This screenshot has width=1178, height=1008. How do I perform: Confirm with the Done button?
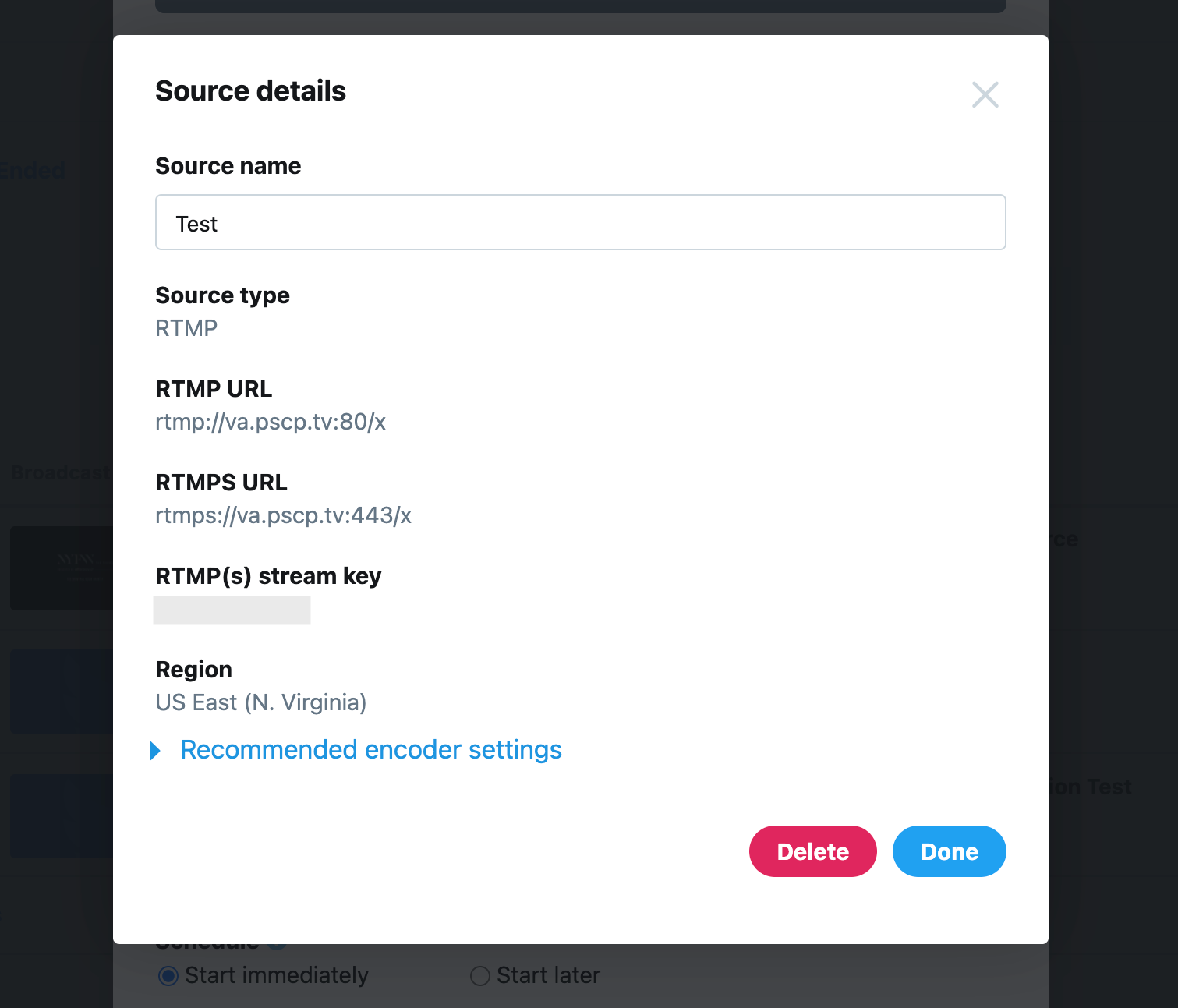949,851
